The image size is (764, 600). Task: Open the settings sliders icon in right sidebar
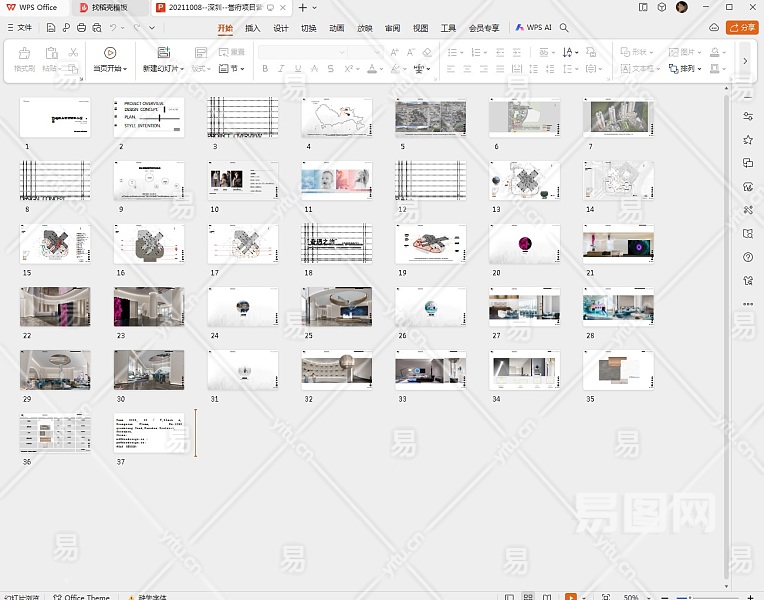coord(748,117)
